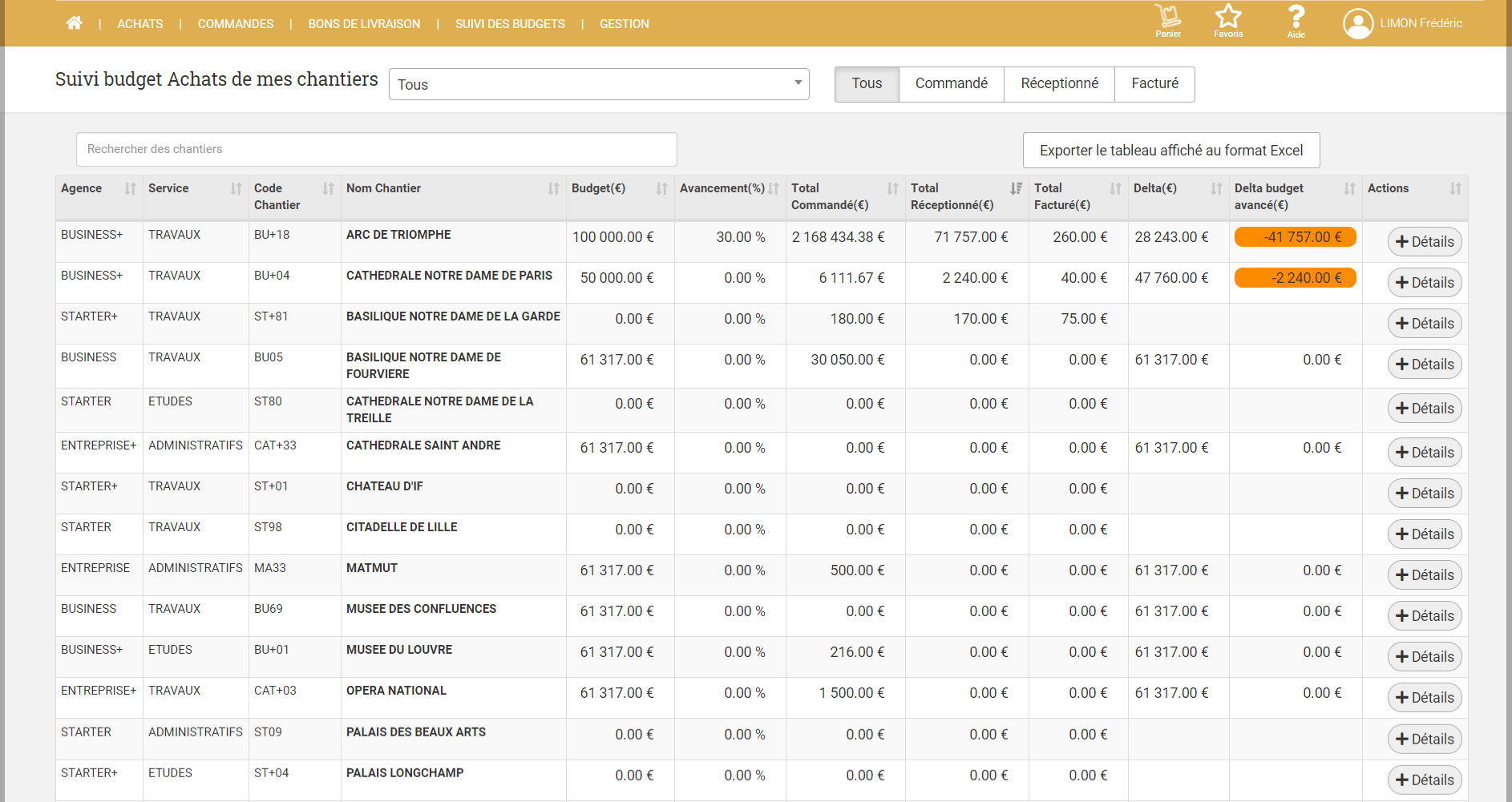This screenshot has width=1512, height=802.
Task: Expand Détails for CHATEAU D'IF
Action: coord(1425,494)
